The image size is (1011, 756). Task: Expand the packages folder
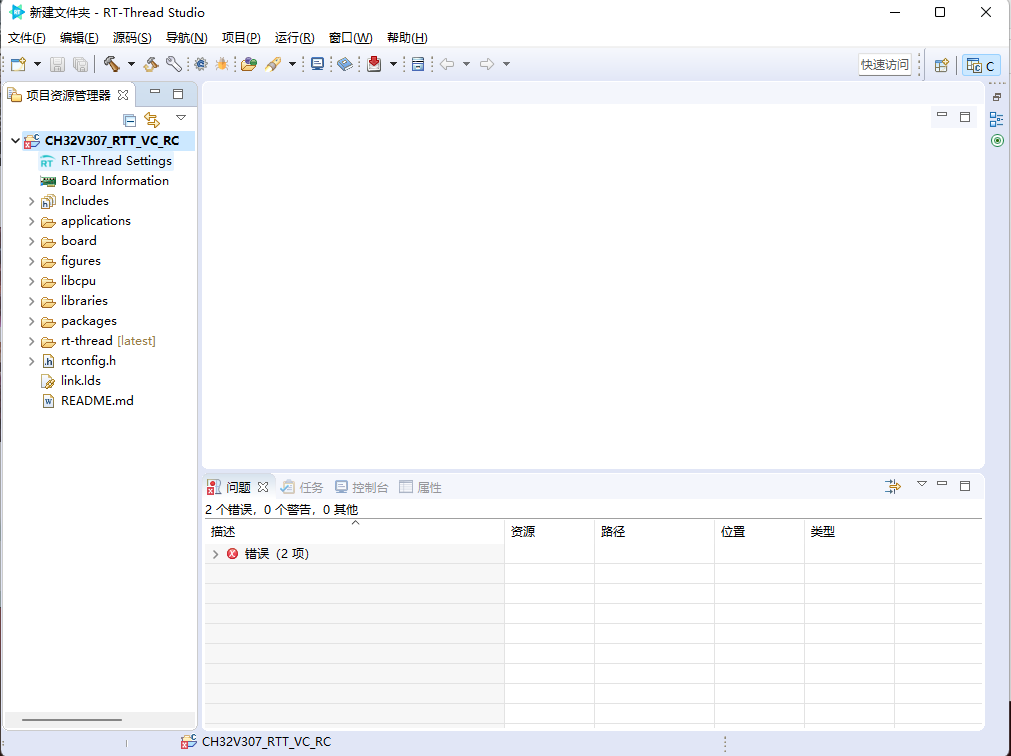point(31,321)
